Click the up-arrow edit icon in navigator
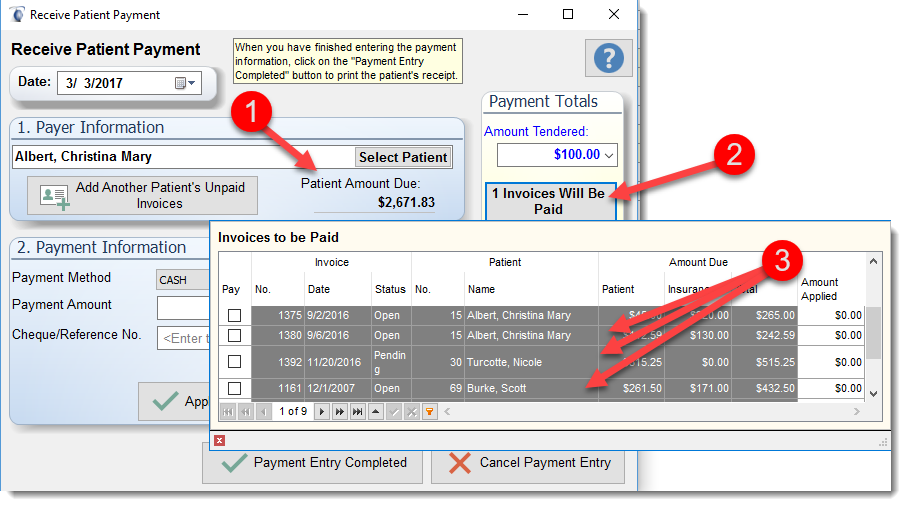The image size is (906, 506). (376, 412)
